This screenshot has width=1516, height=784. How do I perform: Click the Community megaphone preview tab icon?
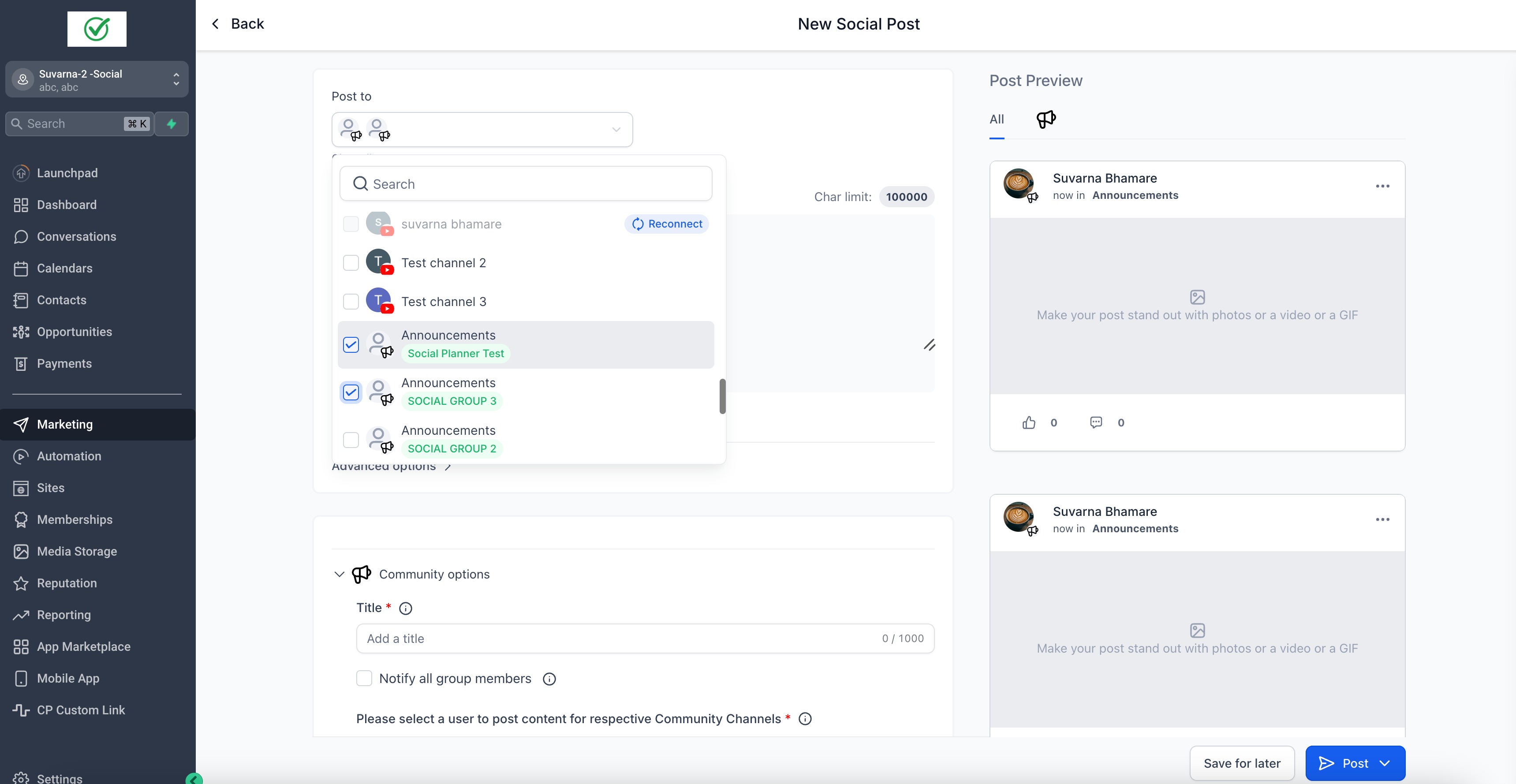pos(1046,119)
